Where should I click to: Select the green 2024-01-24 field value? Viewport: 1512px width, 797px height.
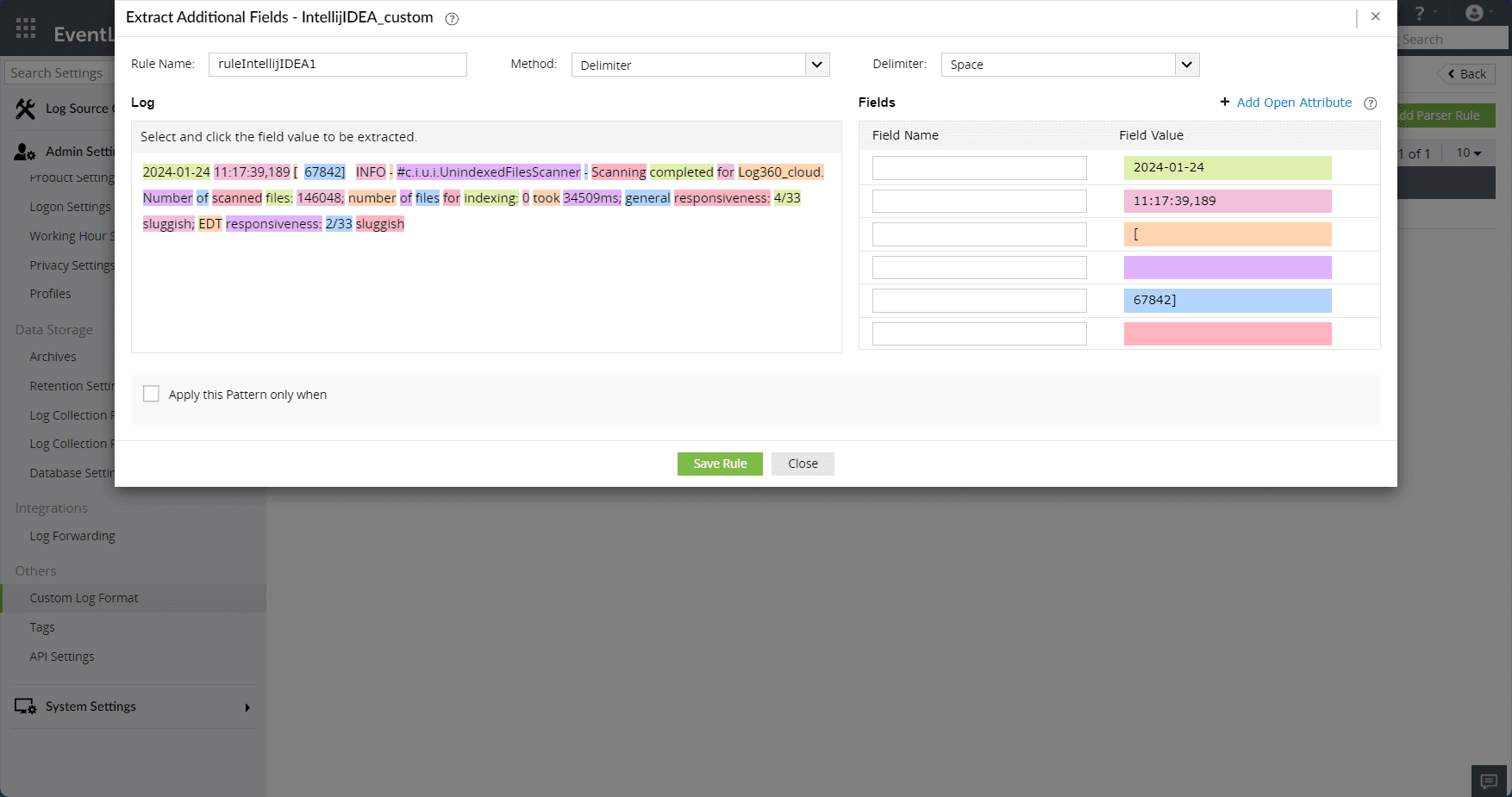pos(1228,168)
